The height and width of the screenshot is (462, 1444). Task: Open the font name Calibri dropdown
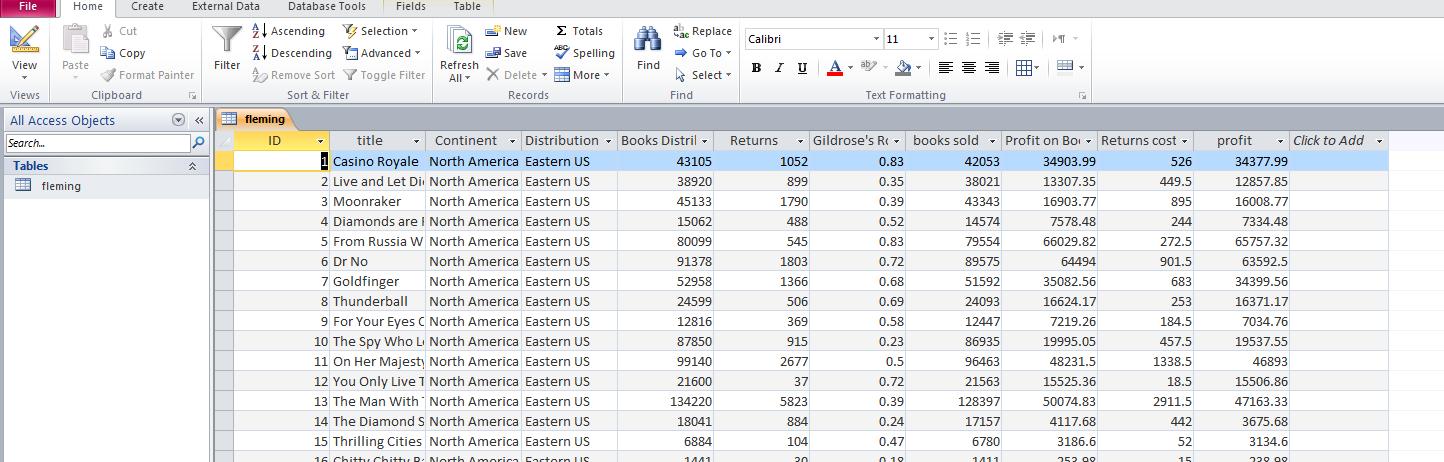pos(876,39)
